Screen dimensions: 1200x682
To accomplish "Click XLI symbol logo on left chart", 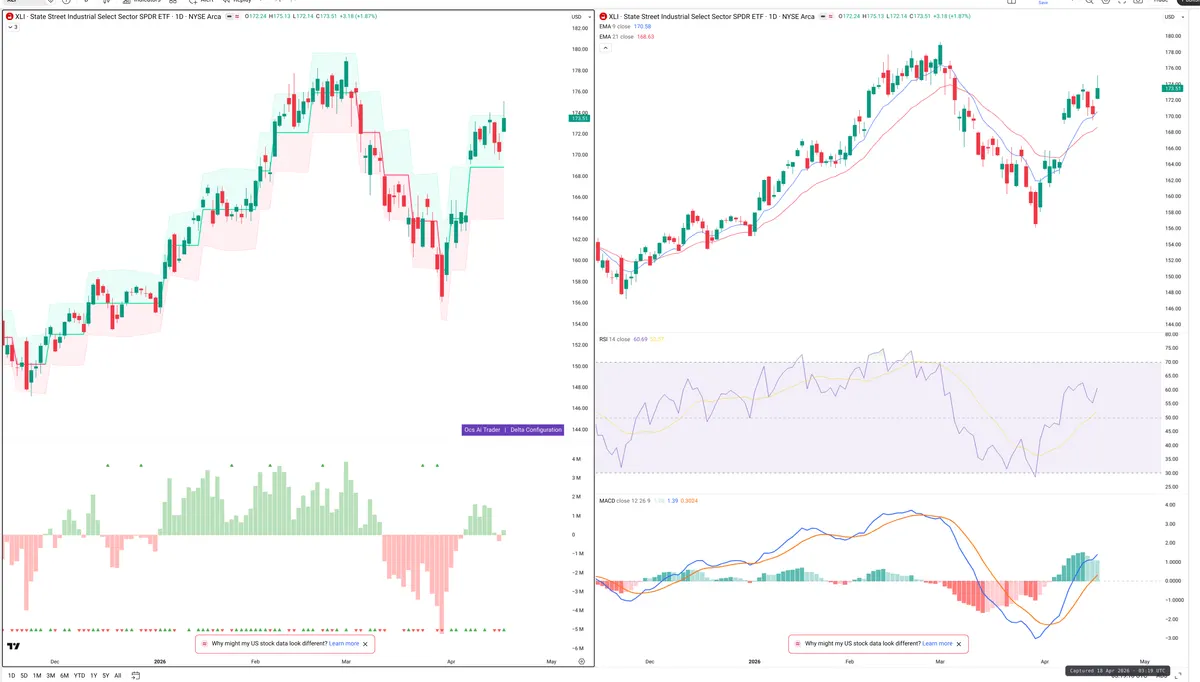I will [9, 17].
